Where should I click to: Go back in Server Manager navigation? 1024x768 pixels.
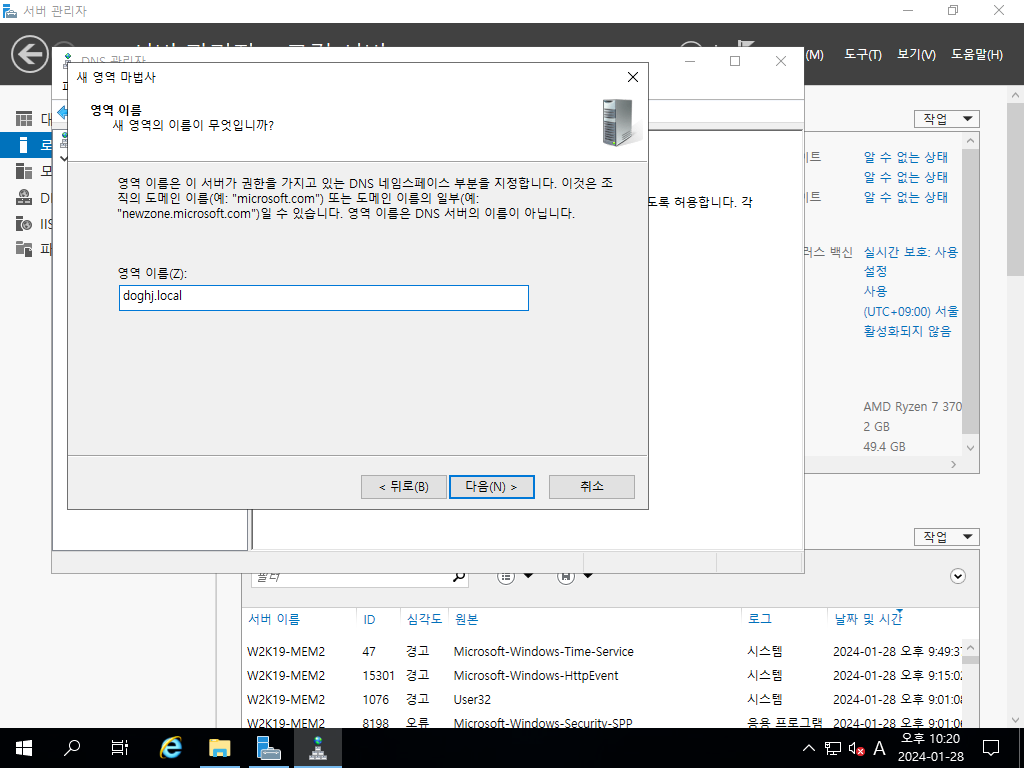(x=29, y=54)
